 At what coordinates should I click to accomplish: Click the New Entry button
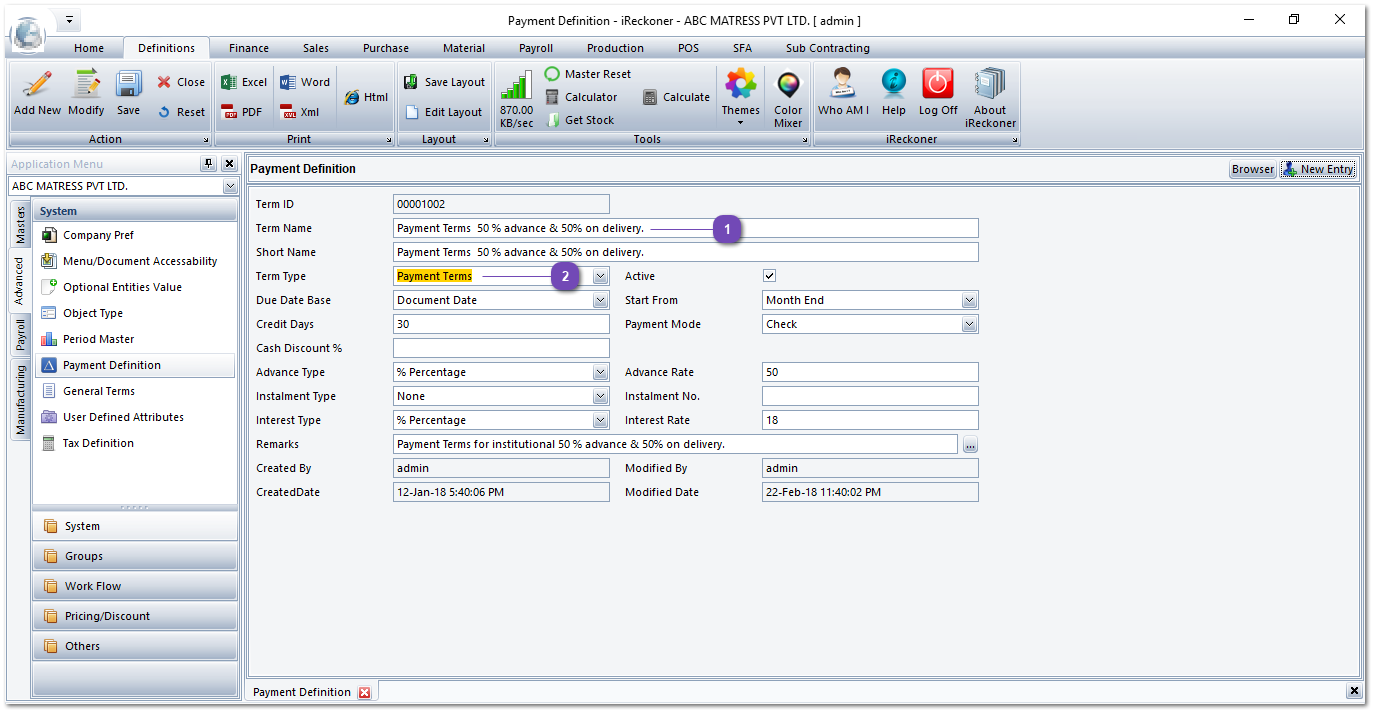tap(1318, 169)
